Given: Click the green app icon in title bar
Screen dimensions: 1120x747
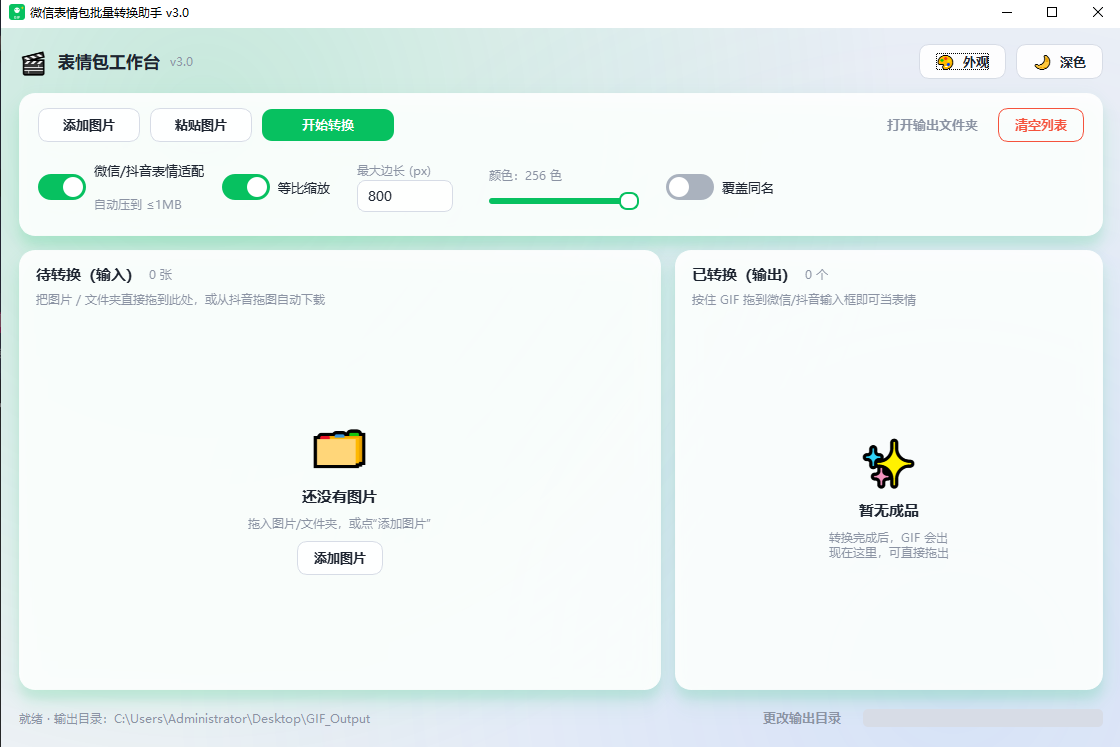Looking at the screenshot, I should click(16, 12).
